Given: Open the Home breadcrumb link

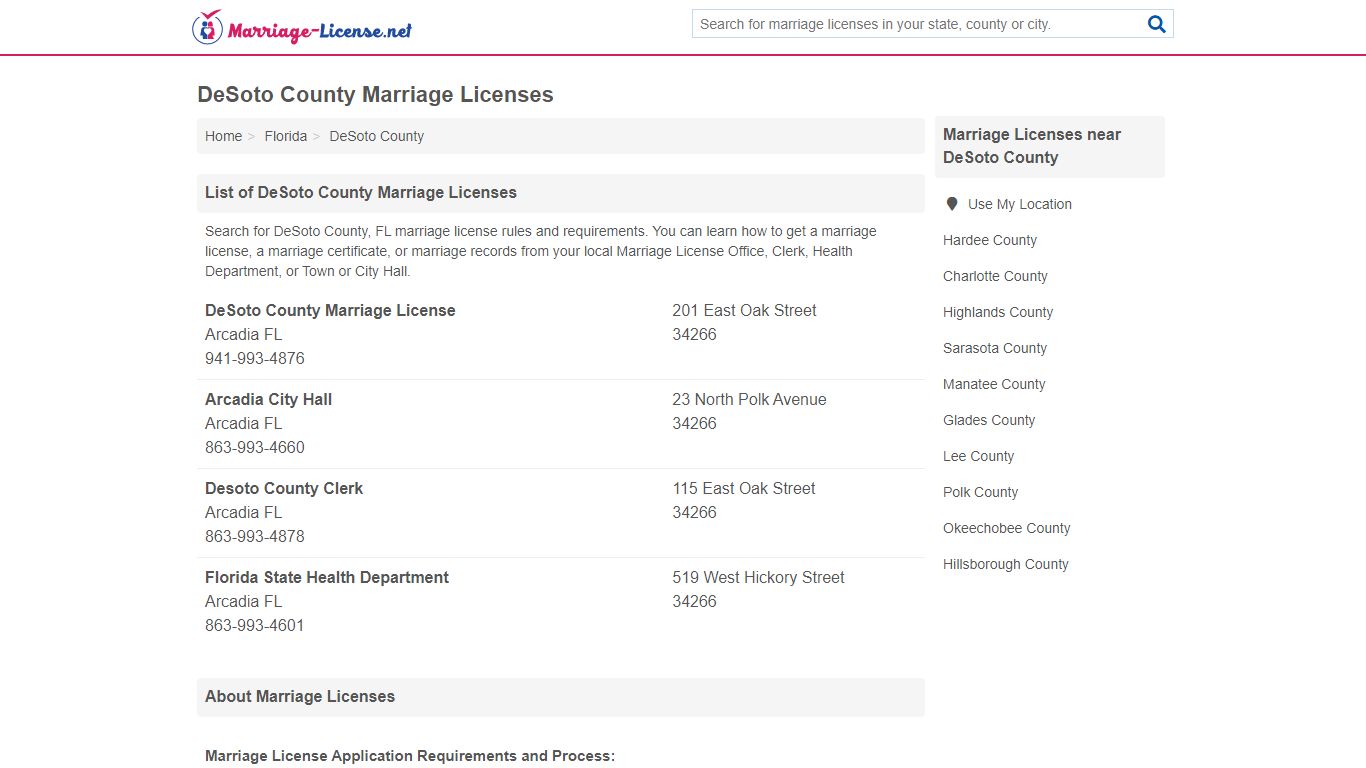Looking at the screenshot, I should point(223,136).
